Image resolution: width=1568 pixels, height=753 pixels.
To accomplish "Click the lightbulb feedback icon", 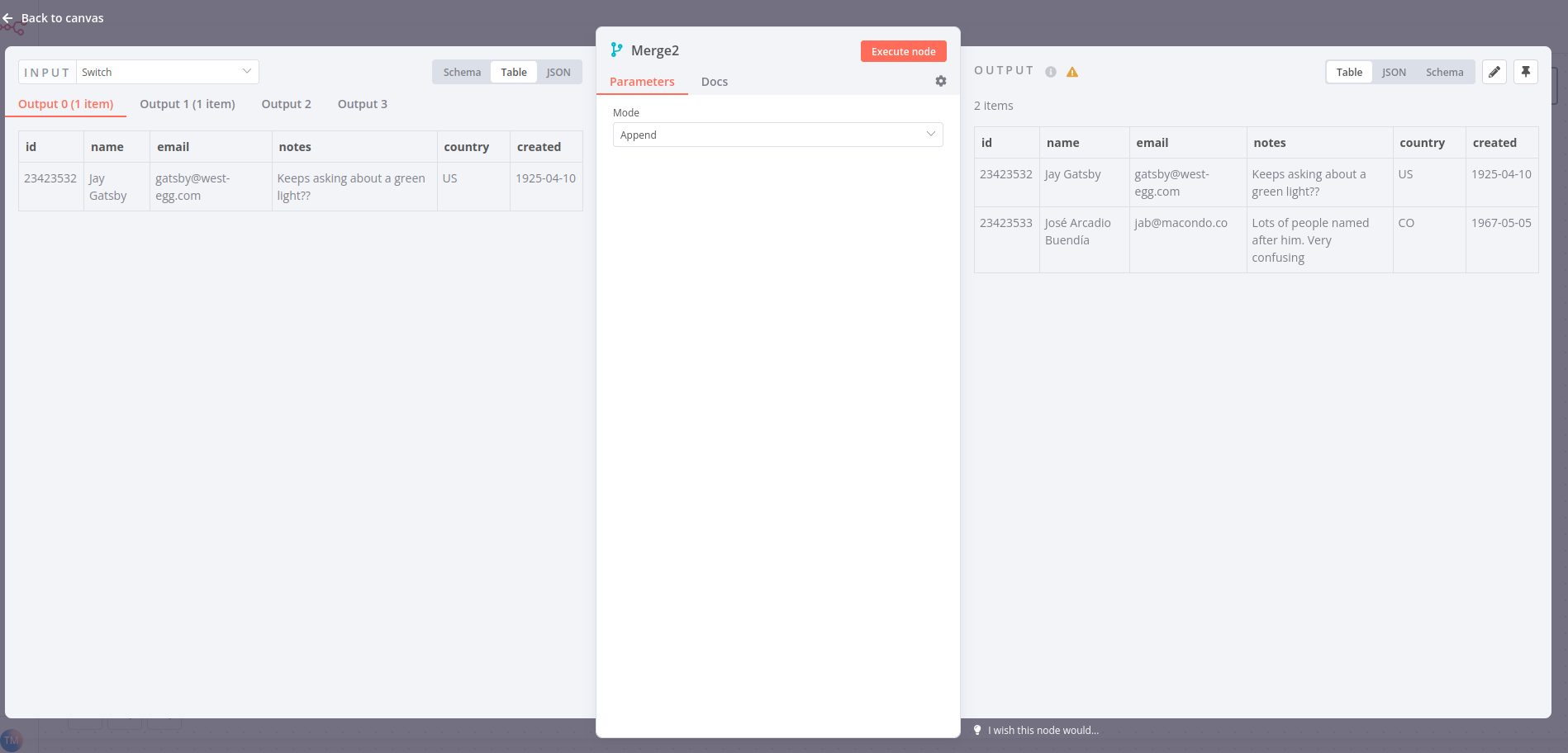I will click(977, 730).
